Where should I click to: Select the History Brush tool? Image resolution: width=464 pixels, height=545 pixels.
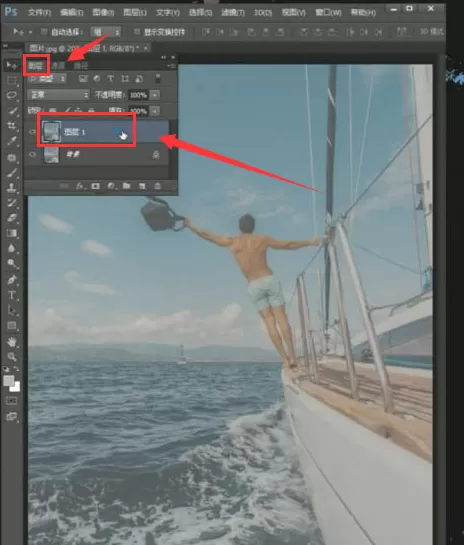(12, 203)
